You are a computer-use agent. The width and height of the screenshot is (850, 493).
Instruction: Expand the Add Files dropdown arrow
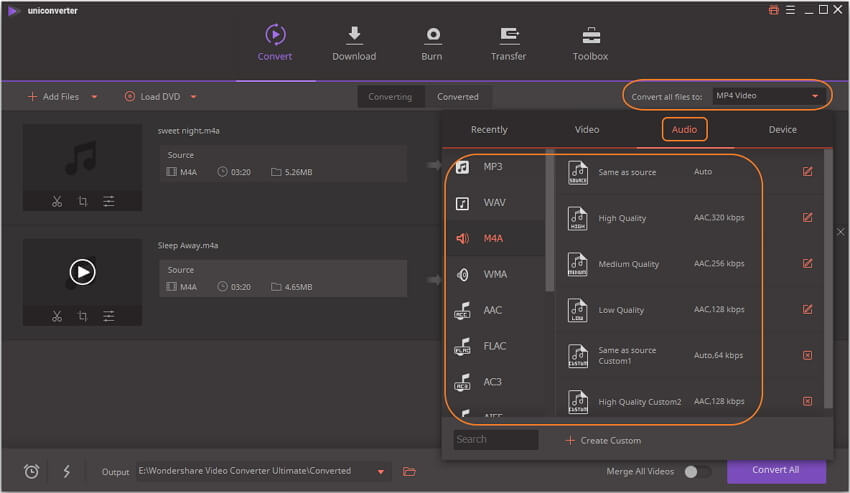[x=94, y=97]
